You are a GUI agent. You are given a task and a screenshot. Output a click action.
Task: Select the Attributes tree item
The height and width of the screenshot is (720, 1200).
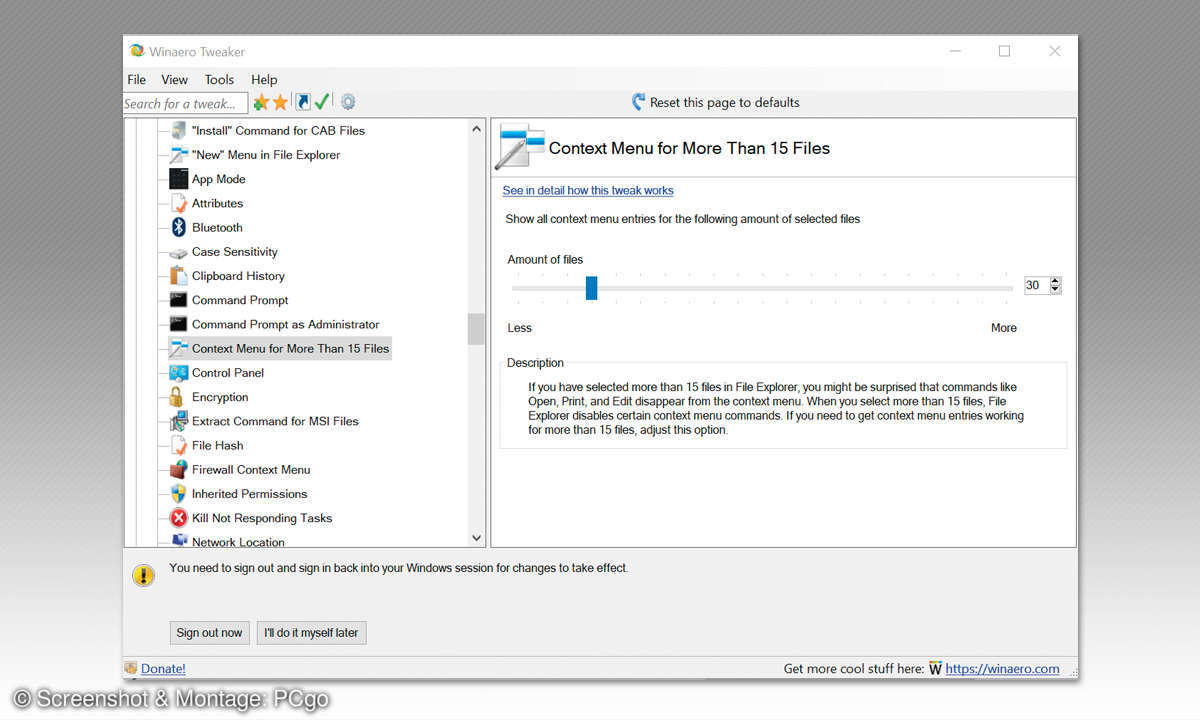tap(217, 203)
